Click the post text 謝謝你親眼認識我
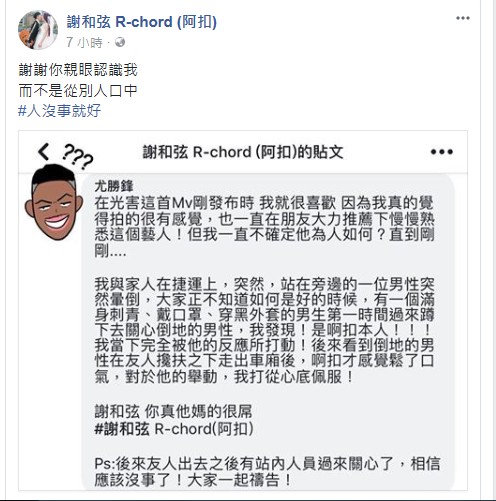 pyautogui.click(x=78, y=70)
